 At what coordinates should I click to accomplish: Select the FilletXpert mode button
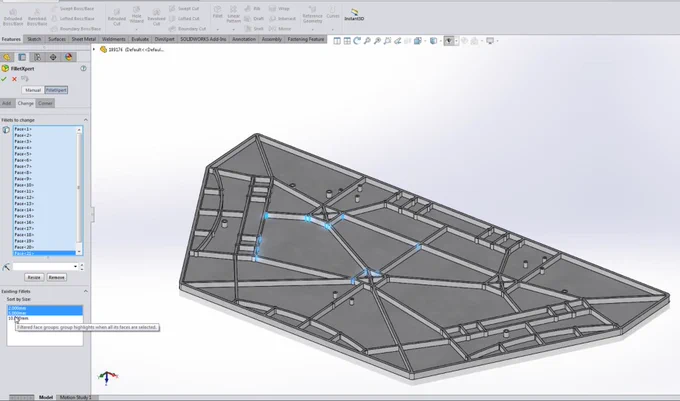pyautogui.click(x=56, y=90)
